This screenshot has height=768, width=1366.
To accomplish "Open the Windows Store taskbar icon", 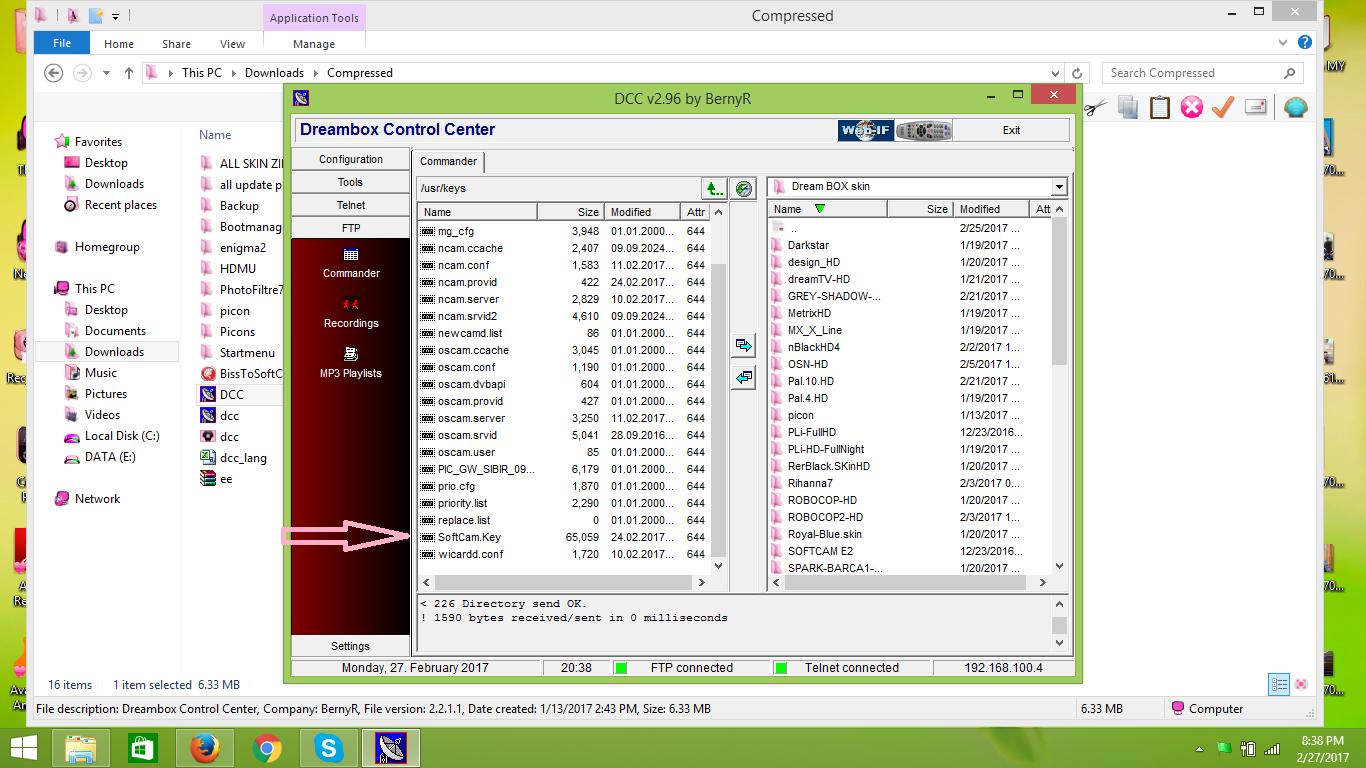I will 142,747.
